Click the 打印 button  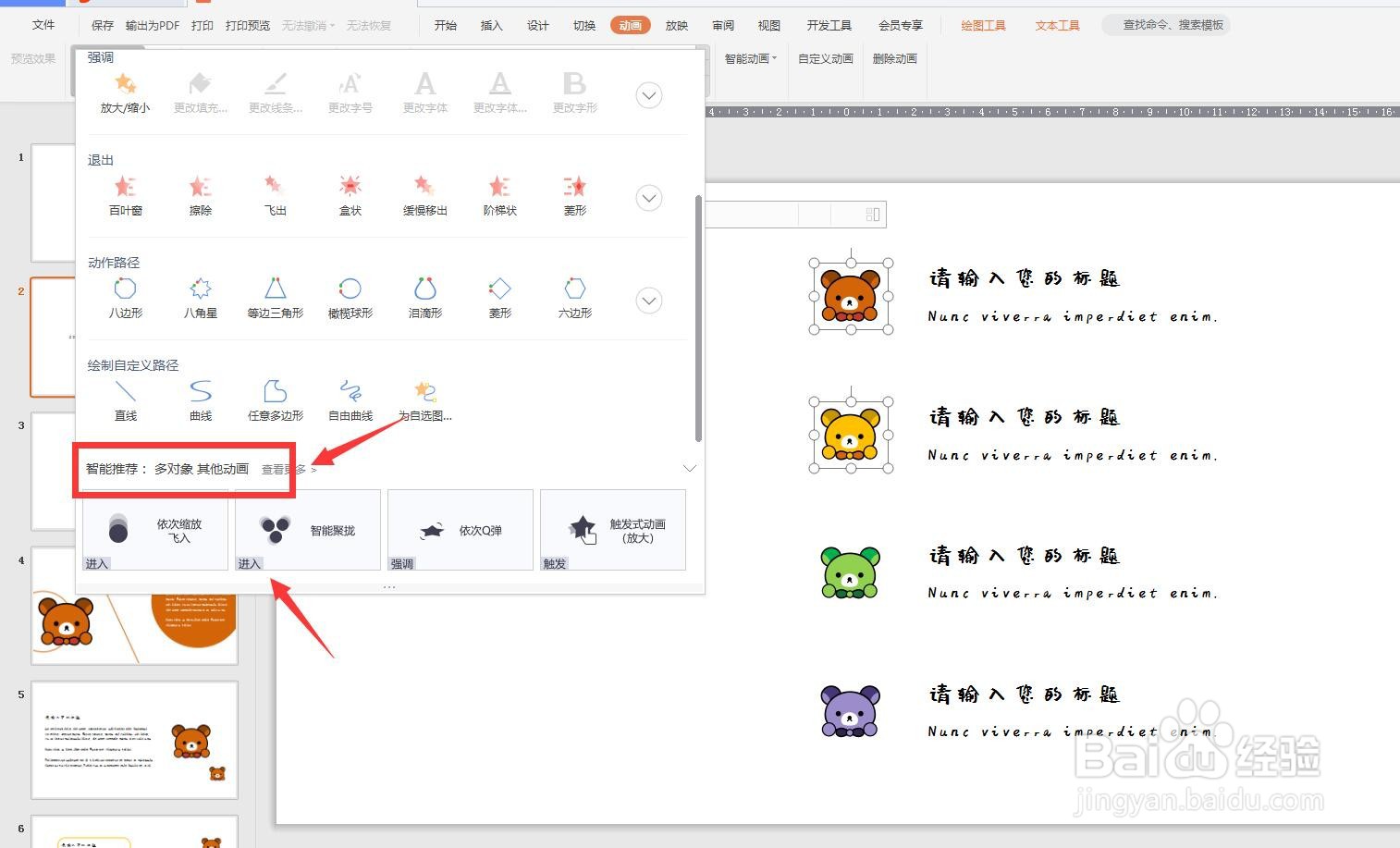203,25
